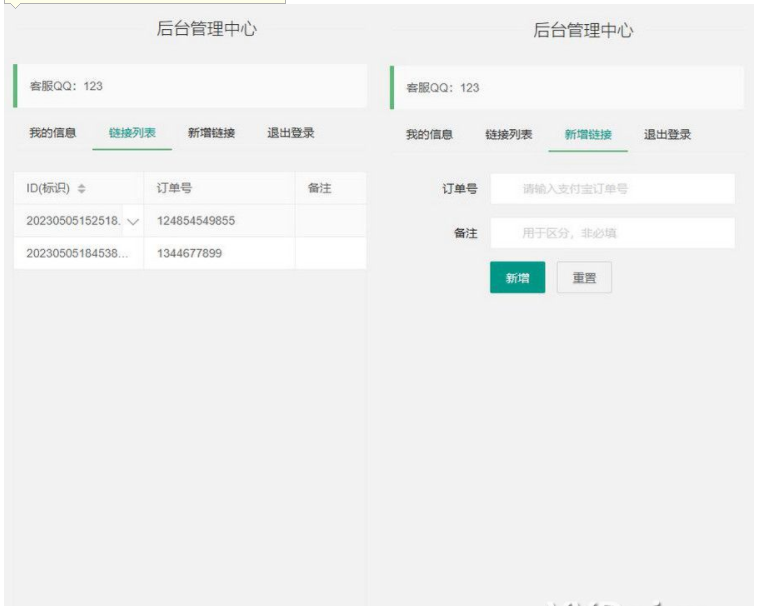
Task: Click the empty 备注 cell for order 124854549855
Action: point(330,220)
